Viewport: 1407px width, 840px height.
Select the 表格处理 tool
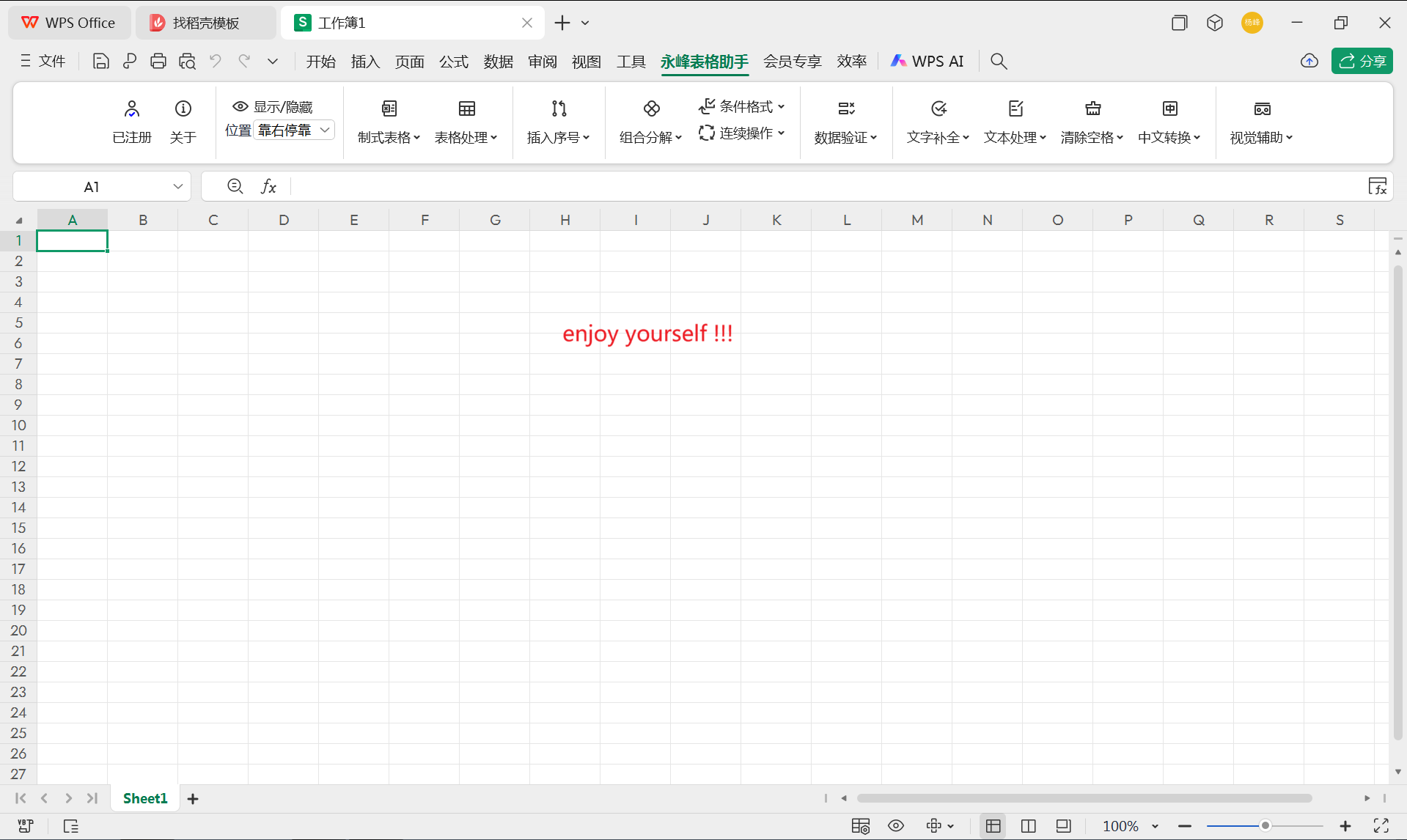466,121
